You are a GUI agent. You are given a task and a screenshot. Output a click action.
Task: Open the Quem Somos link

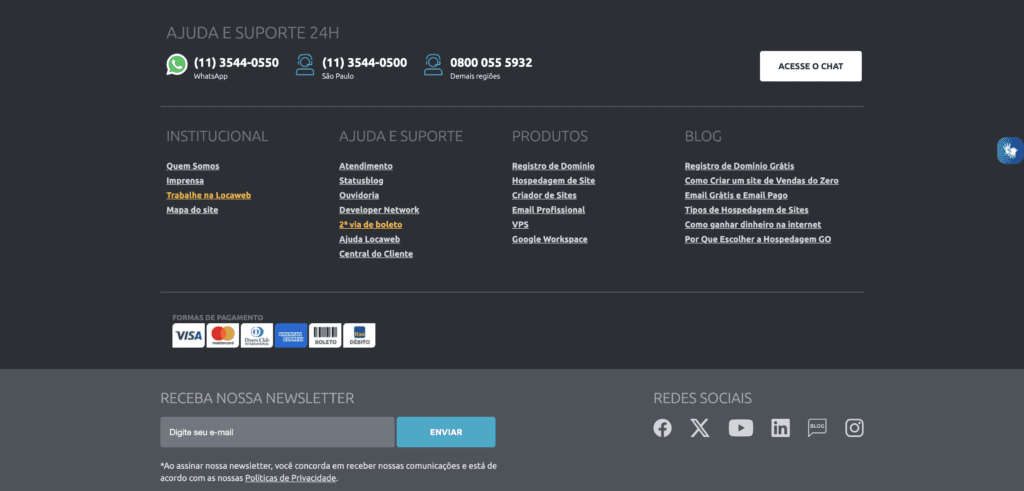(193, 166)
